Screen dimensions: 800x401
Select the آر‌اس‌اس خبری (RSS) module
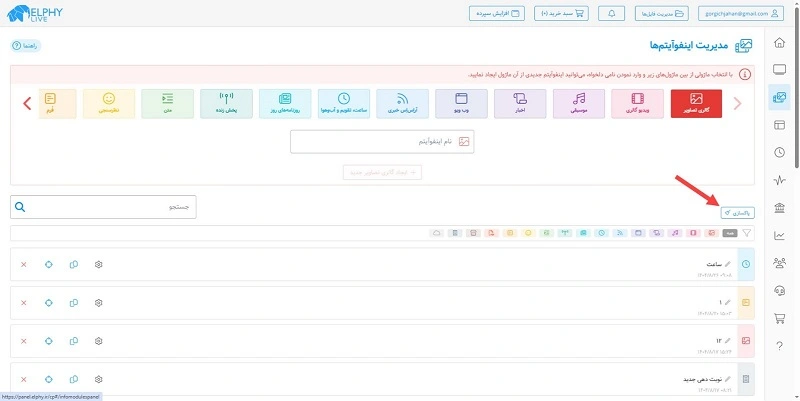pyautogui.click(x=402, y=103)
